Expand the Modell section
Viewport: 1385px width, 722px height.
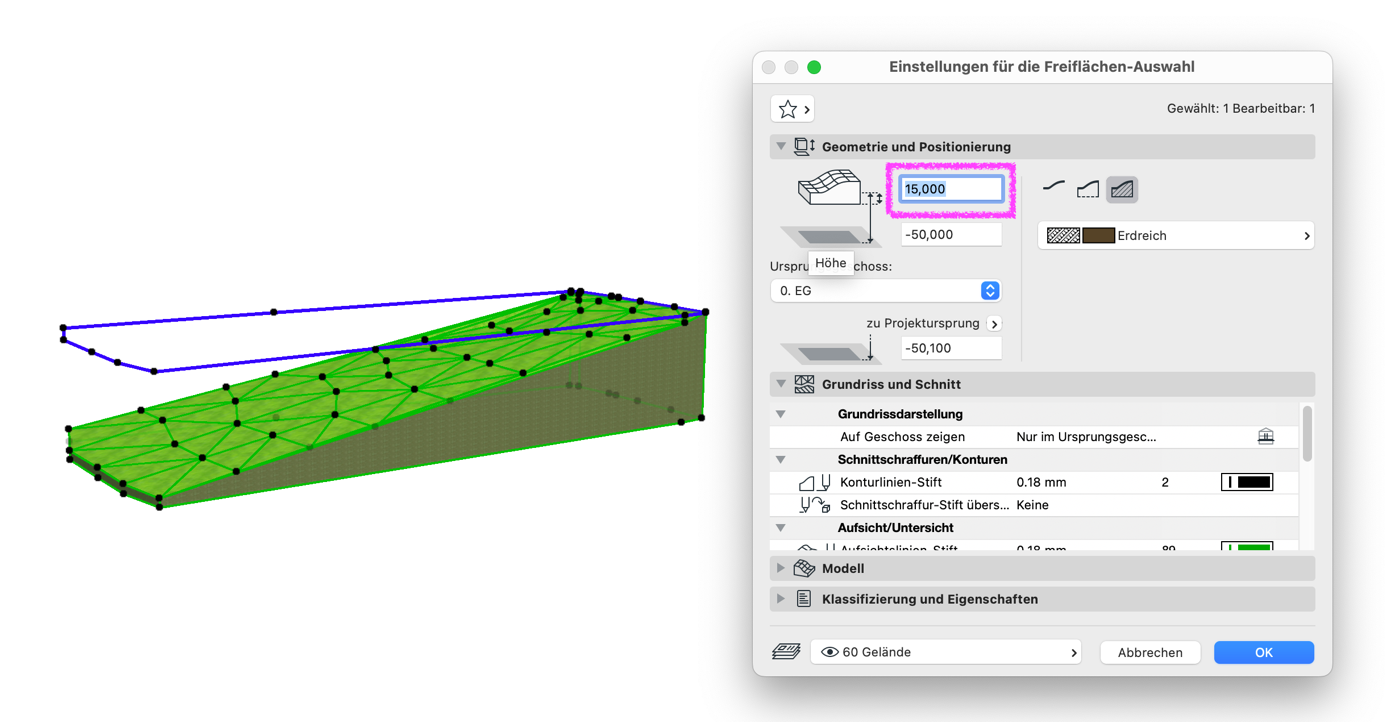[781, 568]
